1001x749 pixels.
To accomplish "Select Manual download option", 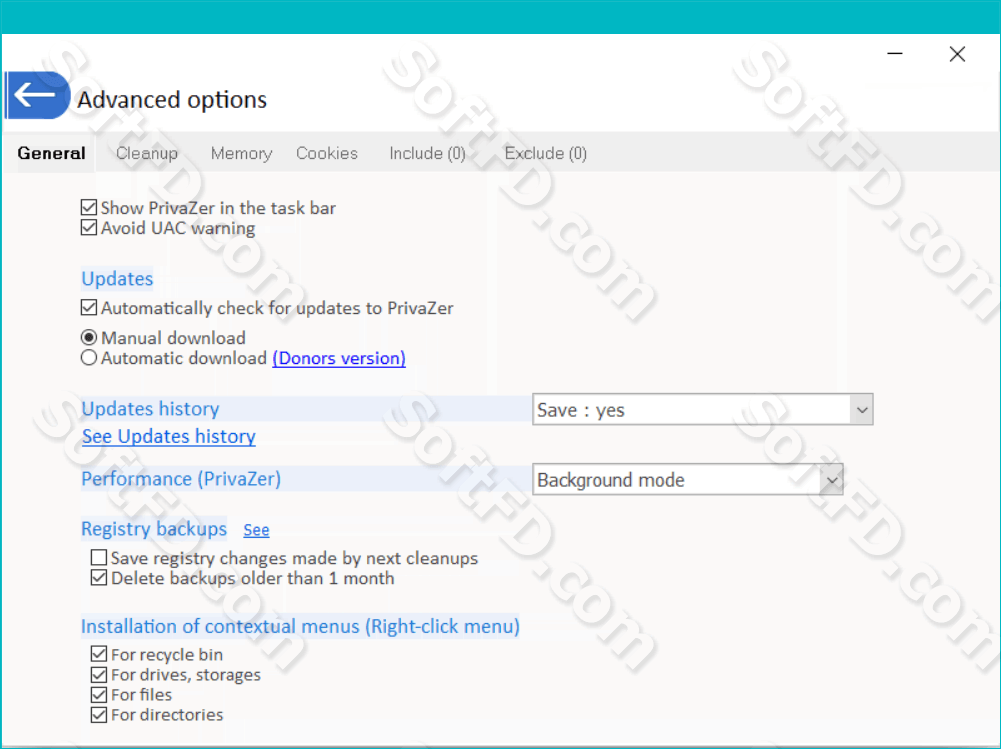I will (x=89, y=337).
